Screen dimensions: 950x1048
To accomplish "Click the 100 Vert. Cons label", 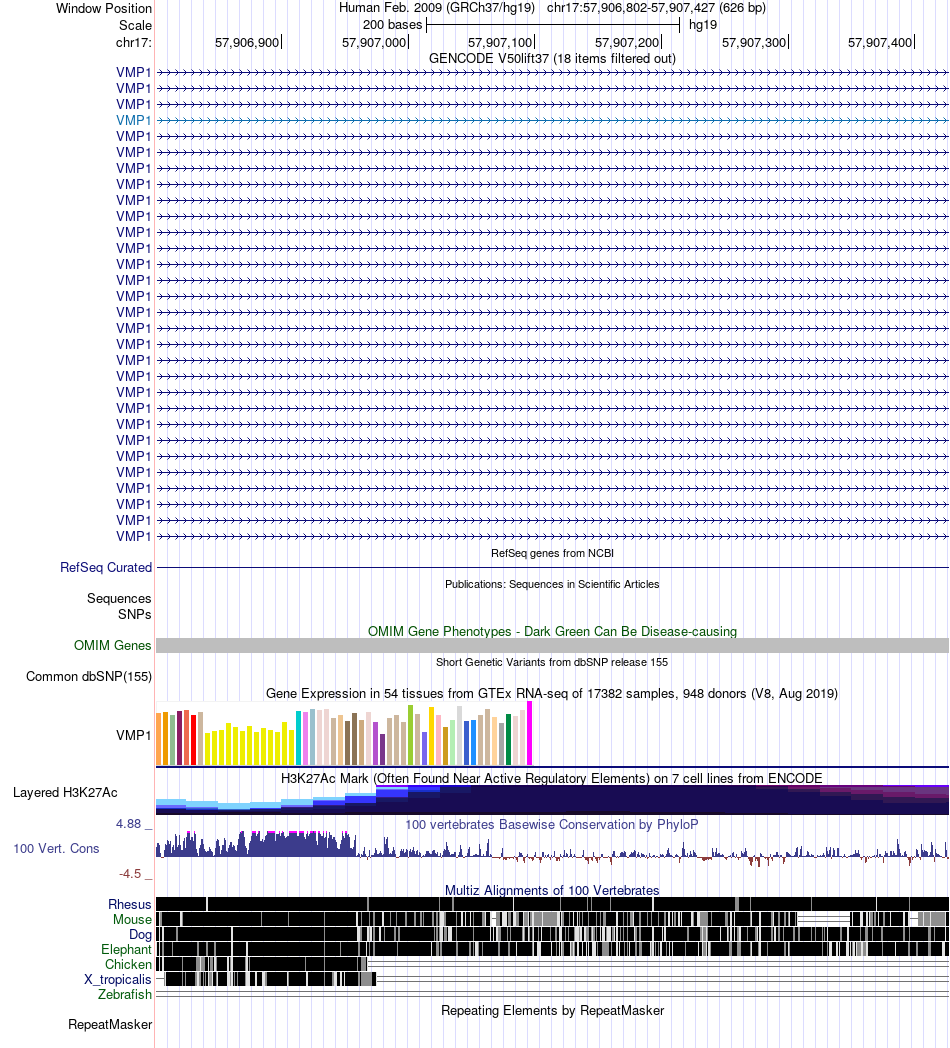I will tap(56, 849).
